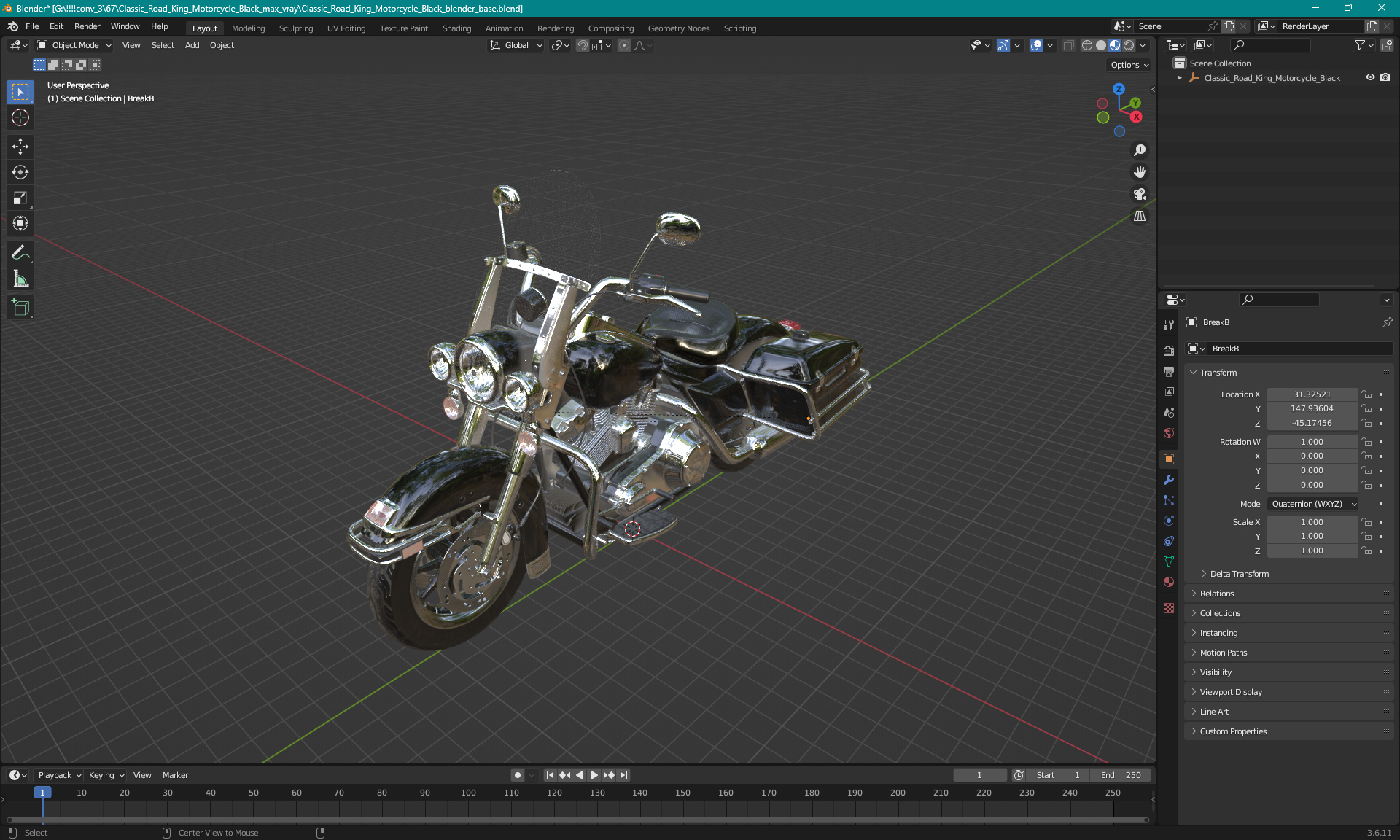Open the Scene properties tab
This screenshot has width=1400, height=840.
pos(1169,412)
